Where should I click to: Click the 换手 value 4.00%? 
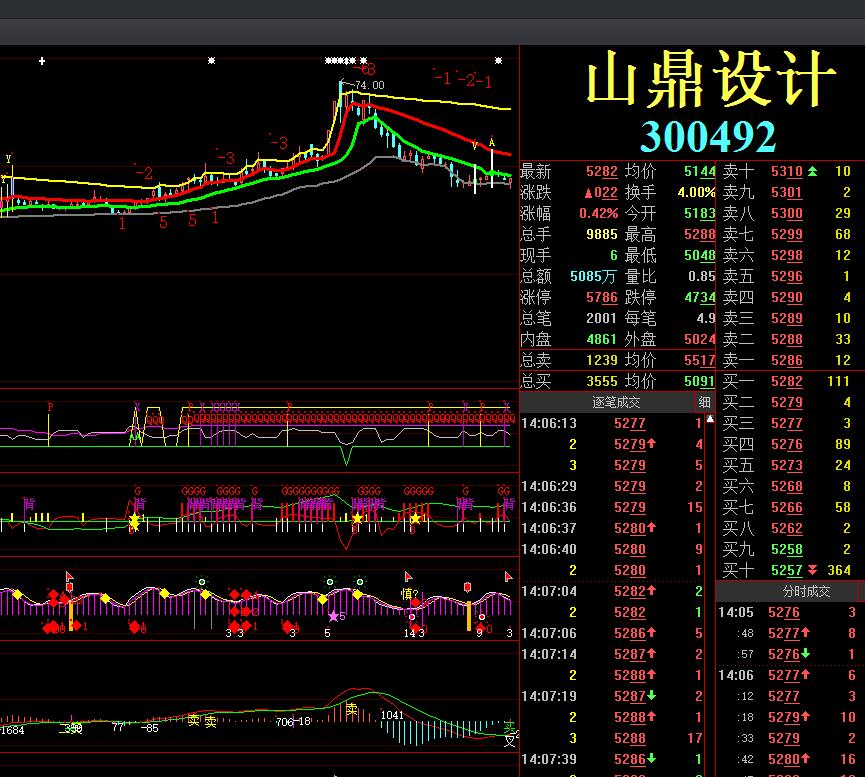click(x=696, y=193)
